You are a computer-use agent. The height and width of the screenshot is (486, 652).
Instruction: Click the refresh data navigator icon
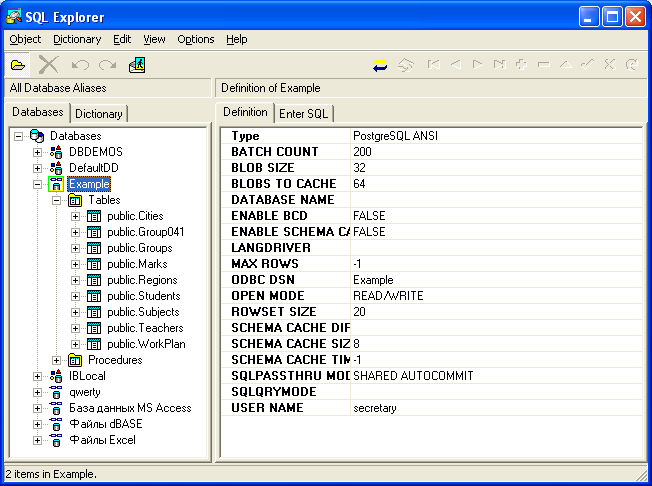[x=632, y=64]
